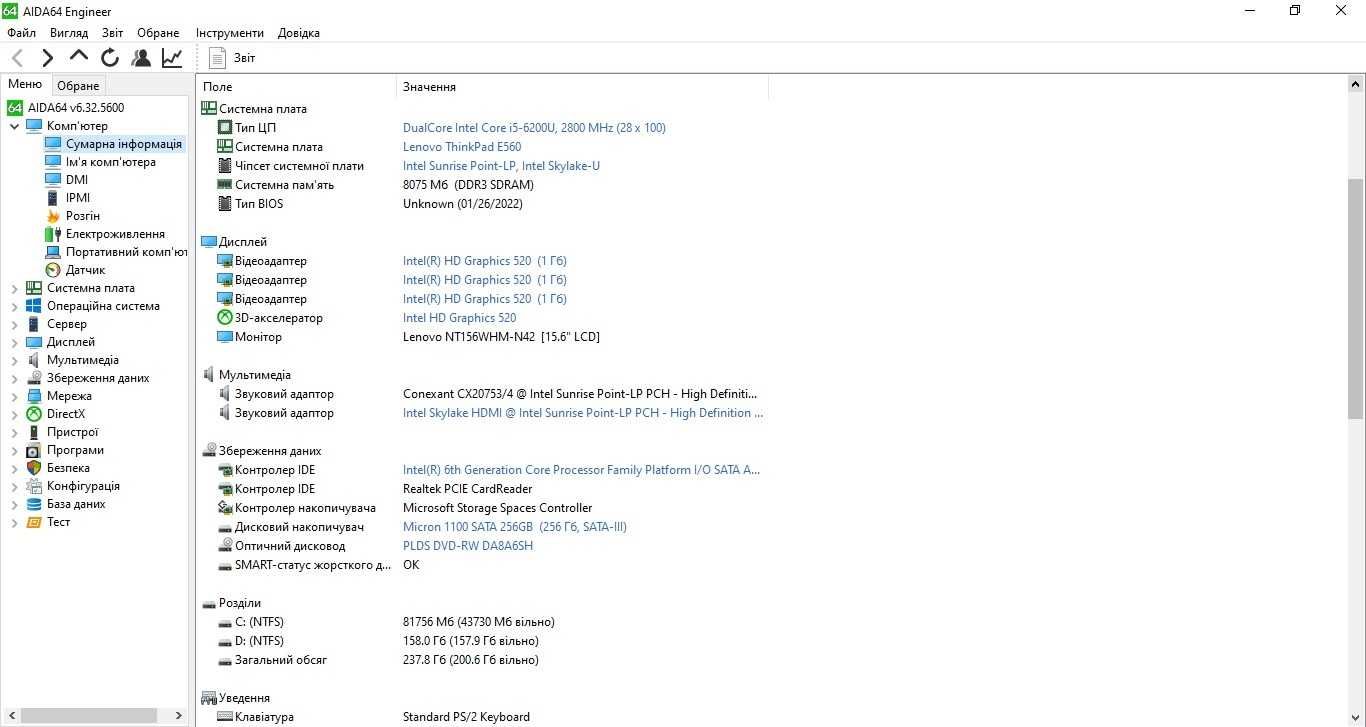The image size is (1366, 727).
Task: Open Intel HD Graphics 520 3D-accelerator link
Action: click(459, 318)
